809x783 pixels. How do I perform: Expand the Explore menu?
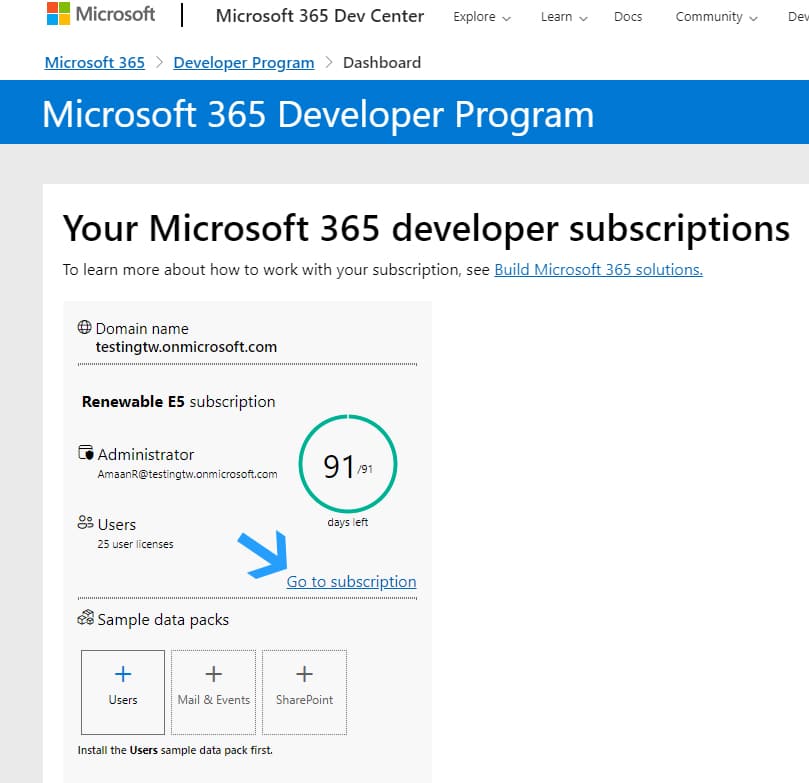481,17
